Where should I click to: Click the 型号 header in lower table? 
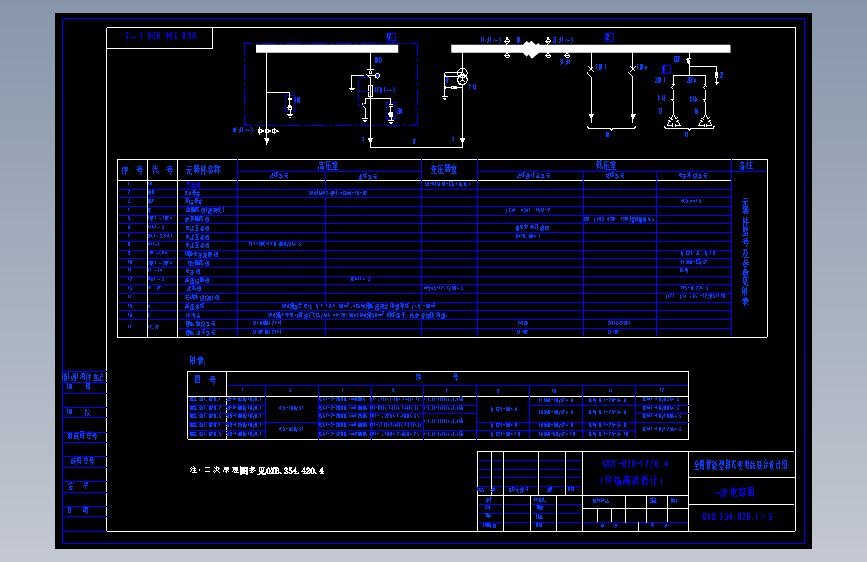point(436,377)
